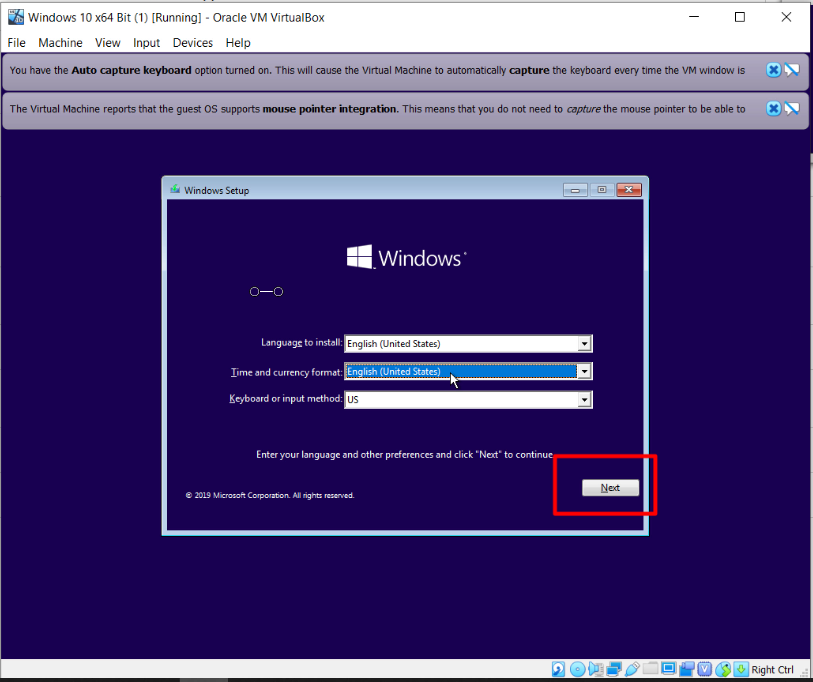The height and width of the screenshot is (682, 813).
Task: Open the hard disk activity indicator
Action: click(558, 669)
